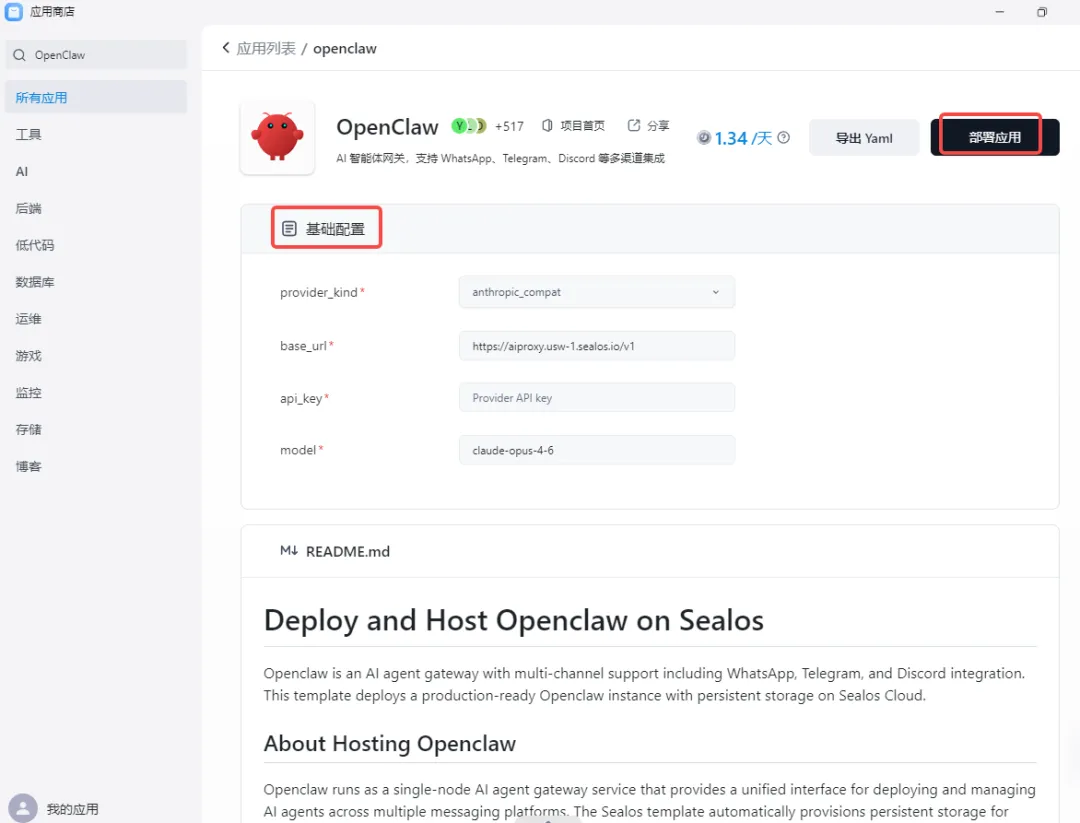Restore down the App Store window
The image size is (1080, 823).
tap(1041, 12)
